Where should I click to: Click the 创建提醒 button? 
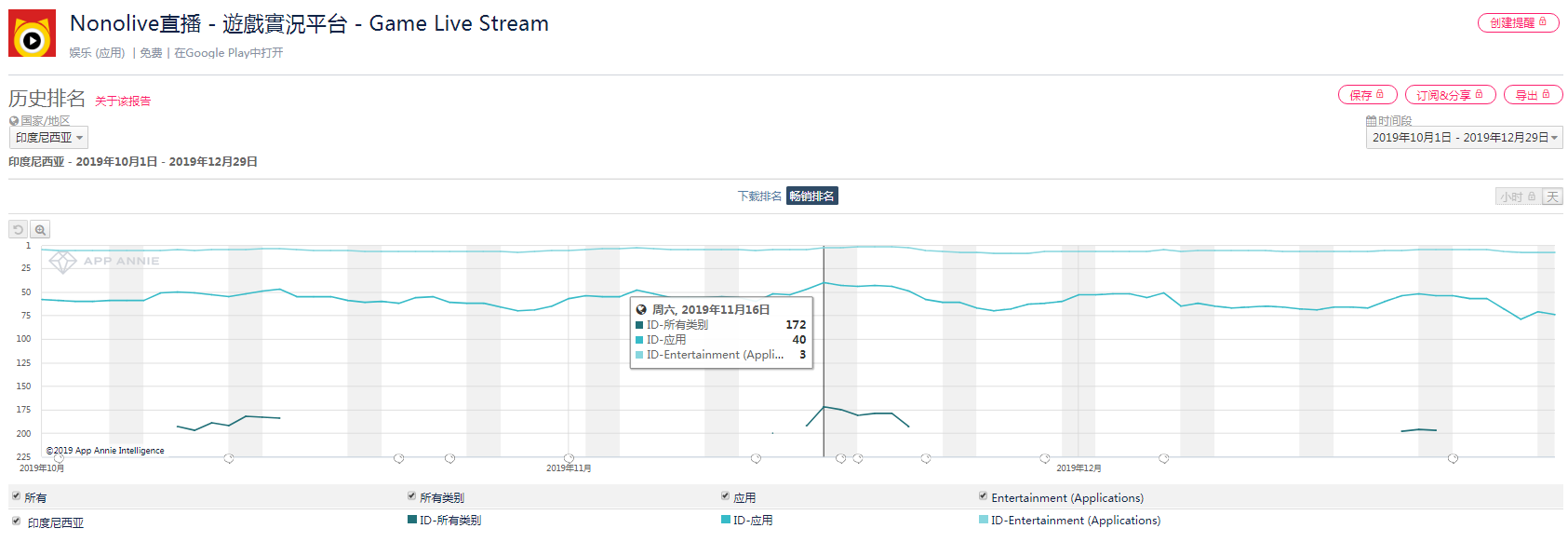[x=1519, y=22]
